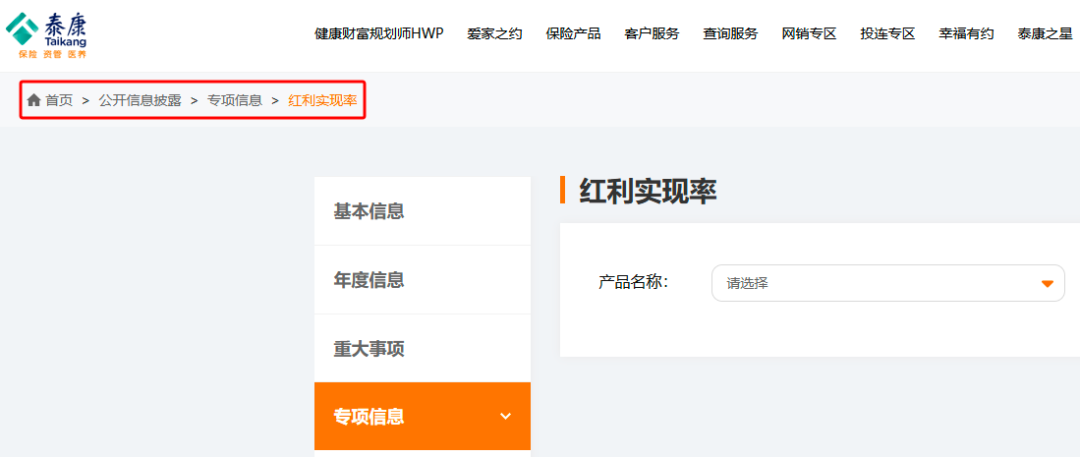
Task: Open 保险产品 navigation item
Action: (573, 34)
